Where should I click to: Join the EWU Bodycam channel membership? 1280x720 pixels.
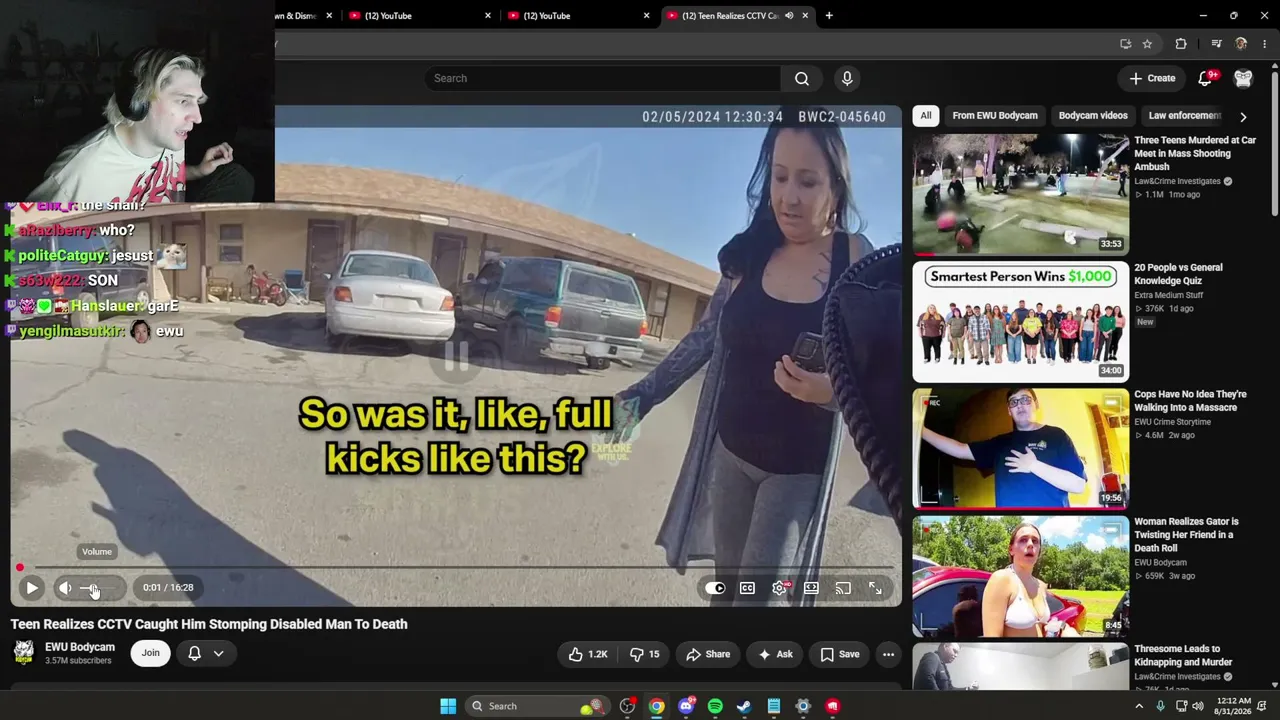(150, 653)
